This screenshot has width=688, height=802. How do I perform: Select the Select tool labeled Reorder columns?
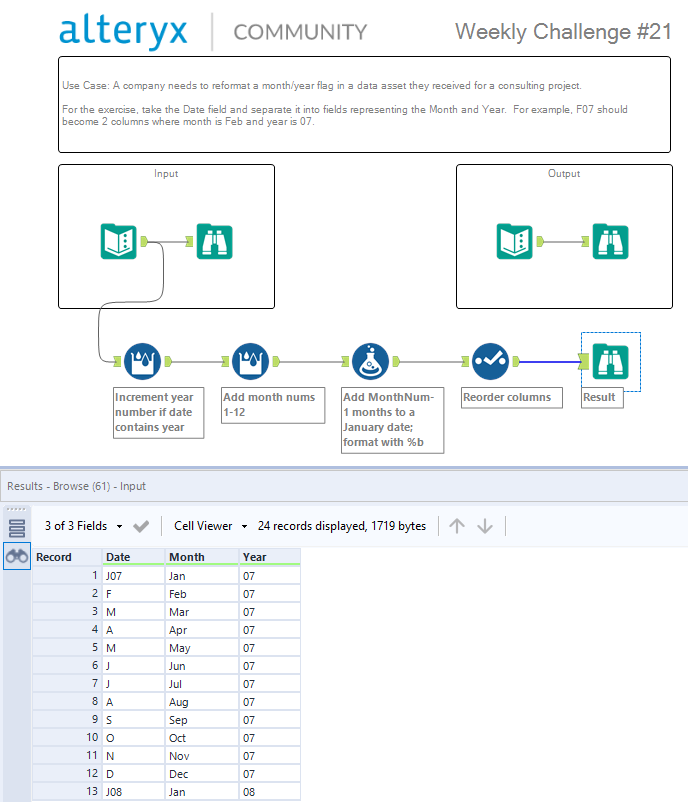[x=491, y=362]
